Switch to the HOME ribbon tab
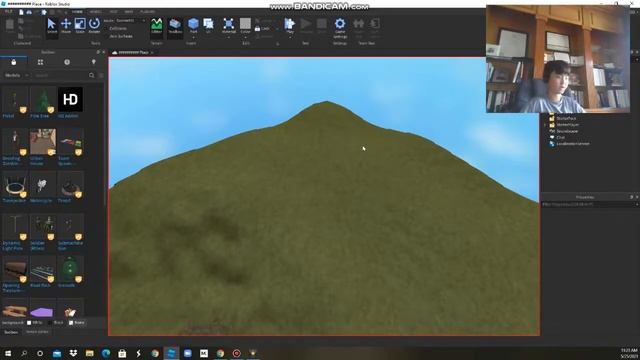640x360 pixels. [x=77, y=12]
